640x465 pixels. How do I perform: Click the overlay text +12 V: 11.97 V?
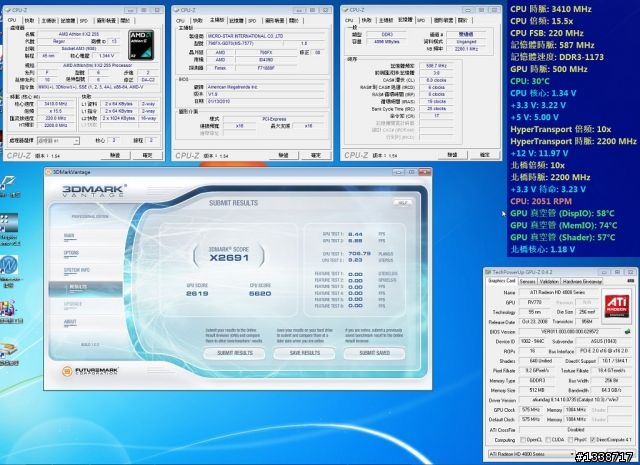pos(539,153)
